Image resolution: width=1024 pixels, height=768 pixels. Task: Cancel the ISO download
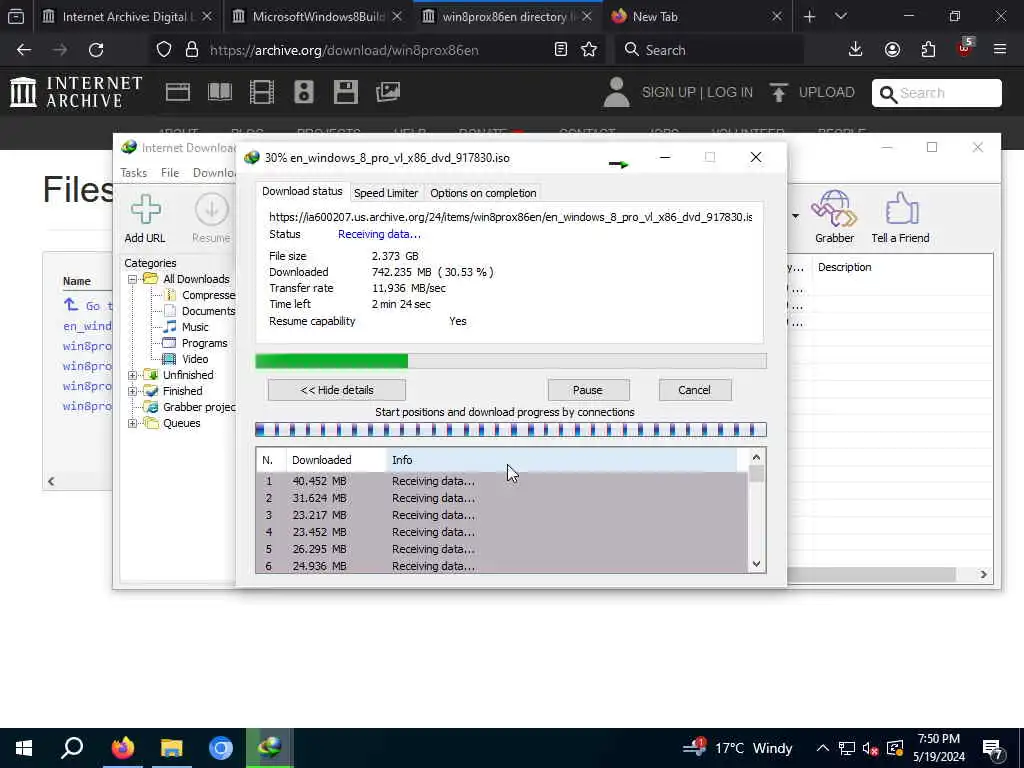pos(694,391)
